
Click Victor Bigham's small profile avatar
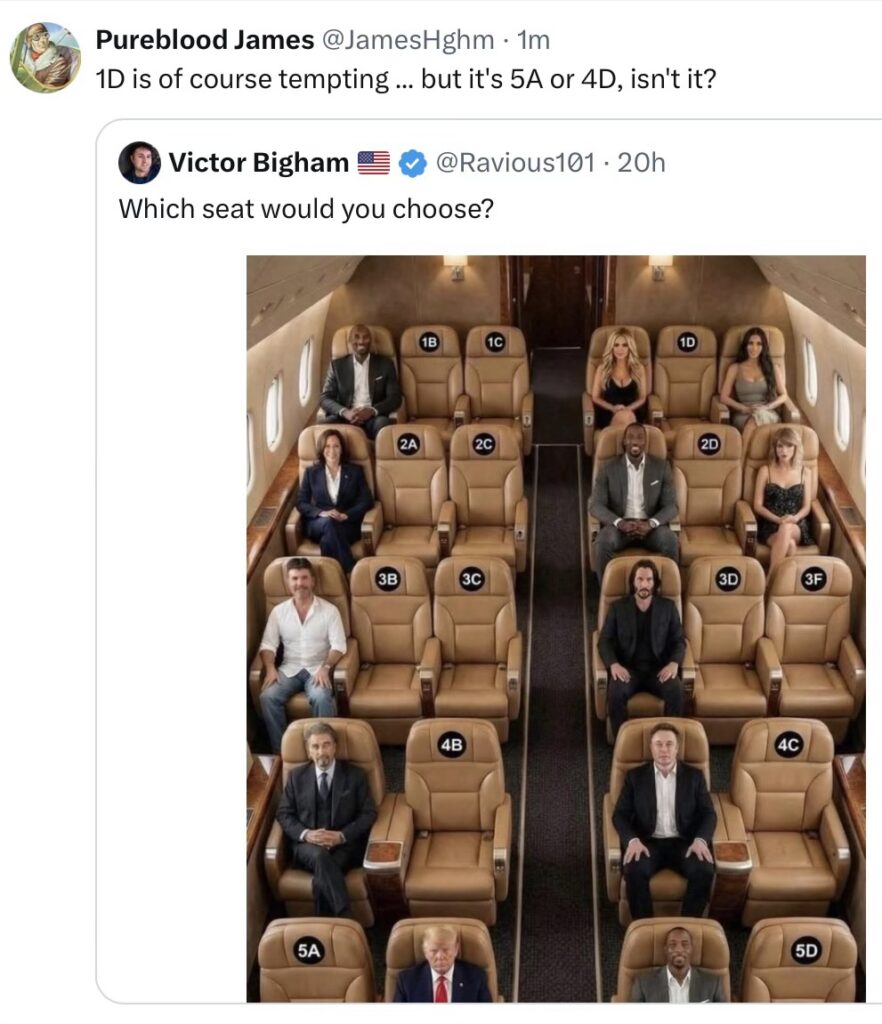tap(139, 162)
